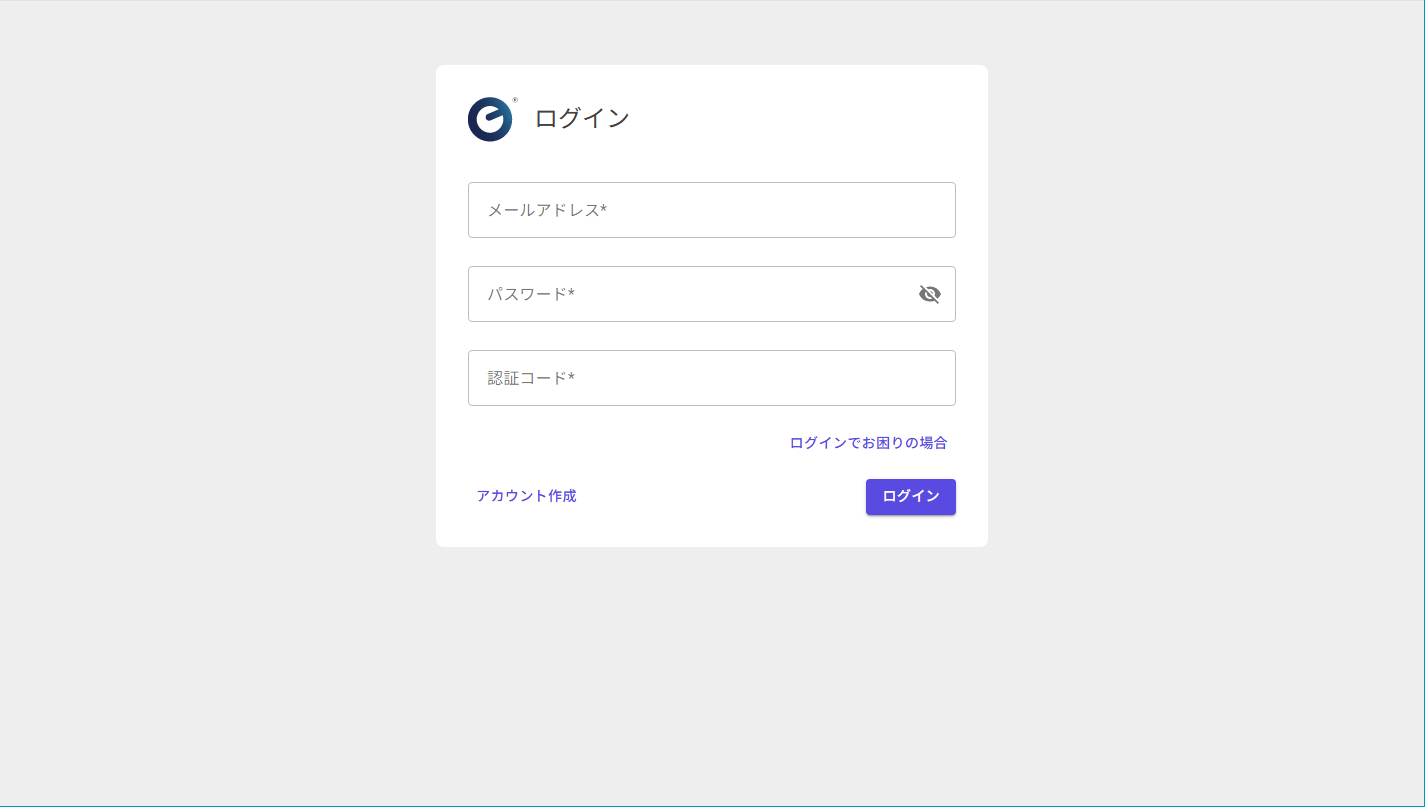Activate the purple login button
1425x807 pixels.
pyautogui.click(x=910, y=497)
